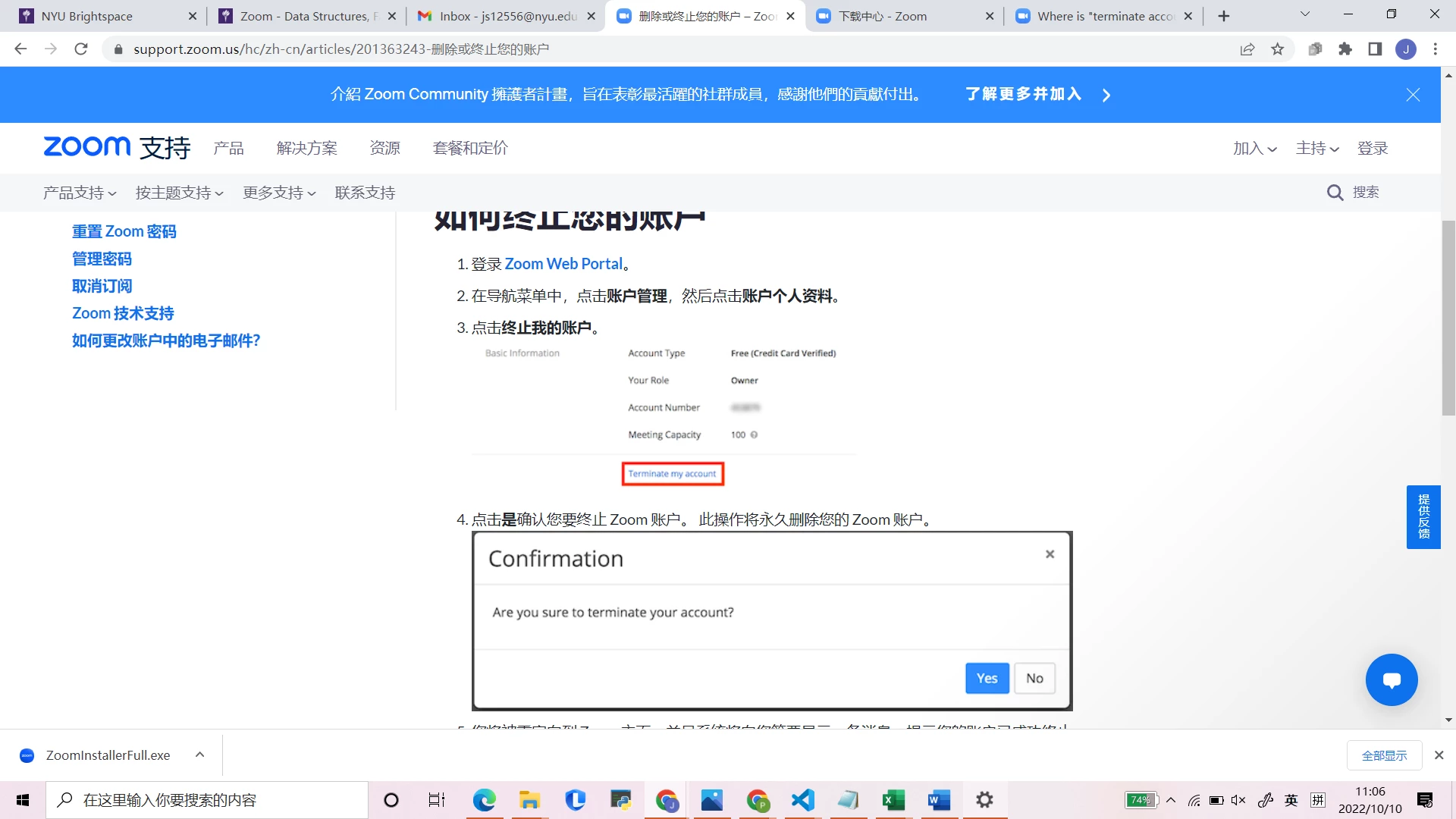Expand ZoomInstallerFull.exe download options arrow
The image size is (1456, 819).
(199, 755)
